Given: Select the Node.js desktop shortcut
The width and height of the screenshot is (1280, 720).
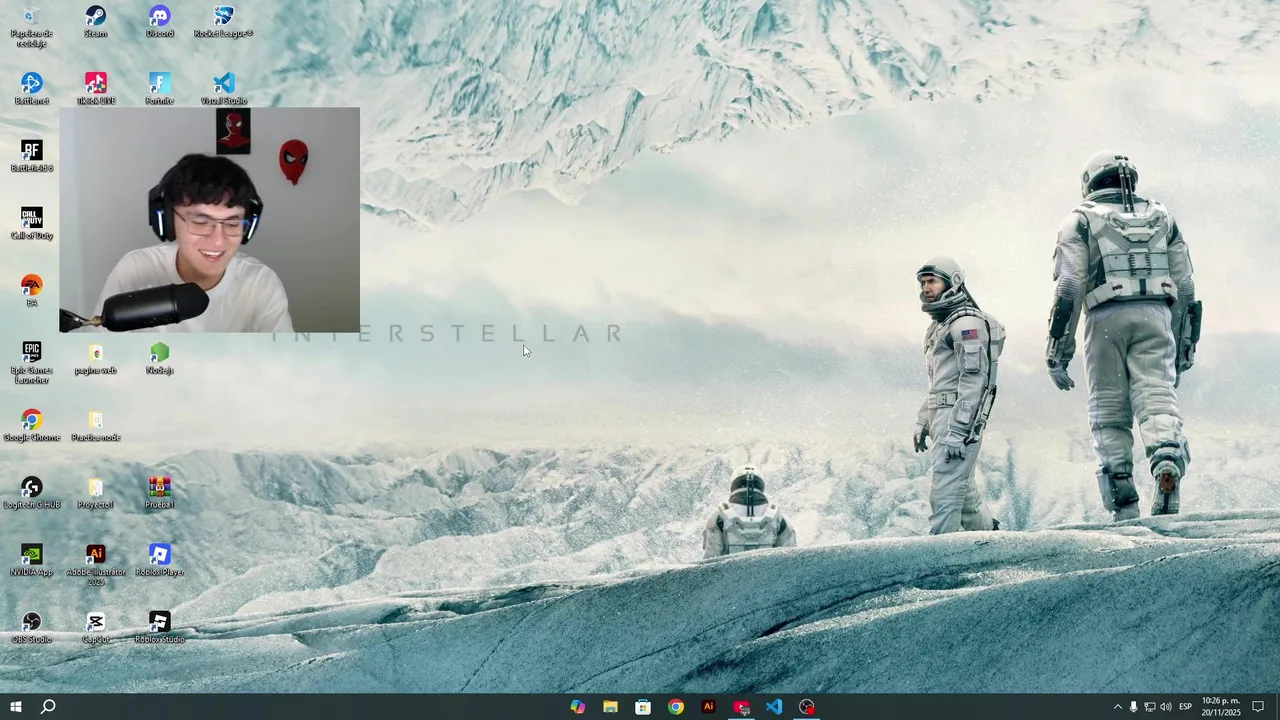Looking at the screenshot, I should click(x=160, y=358).
